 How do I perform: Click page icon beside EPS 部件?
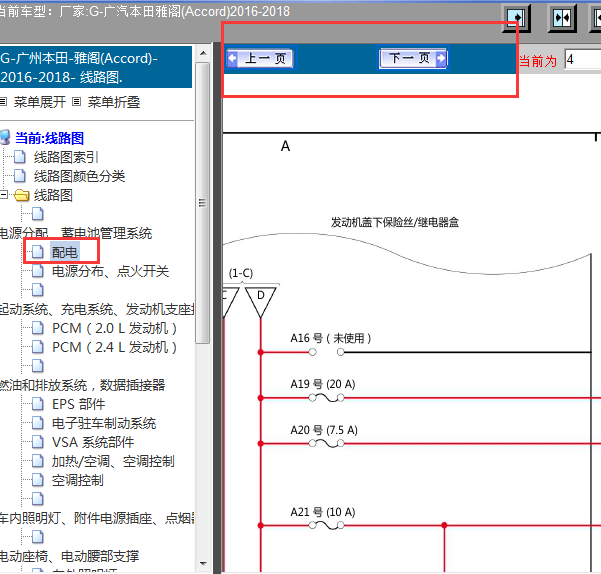[x=38, y=404]
